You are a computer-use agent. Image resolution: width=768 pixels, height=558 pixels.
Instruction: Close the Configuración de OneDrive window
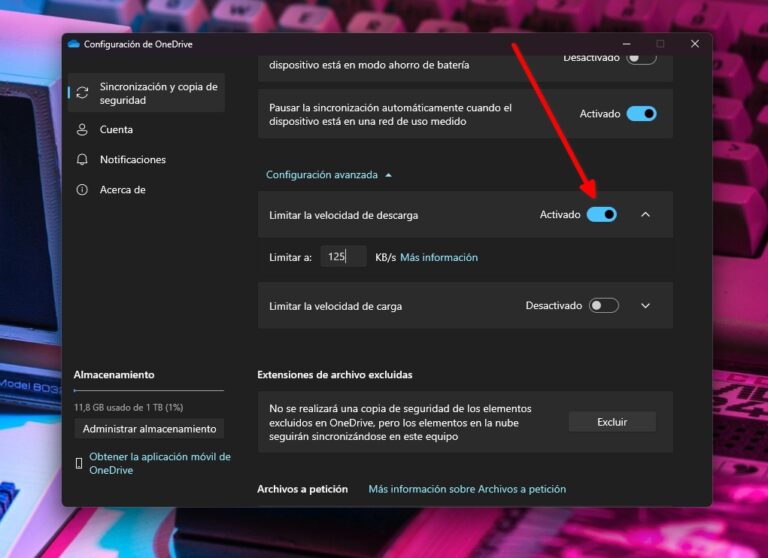[695, 44]
